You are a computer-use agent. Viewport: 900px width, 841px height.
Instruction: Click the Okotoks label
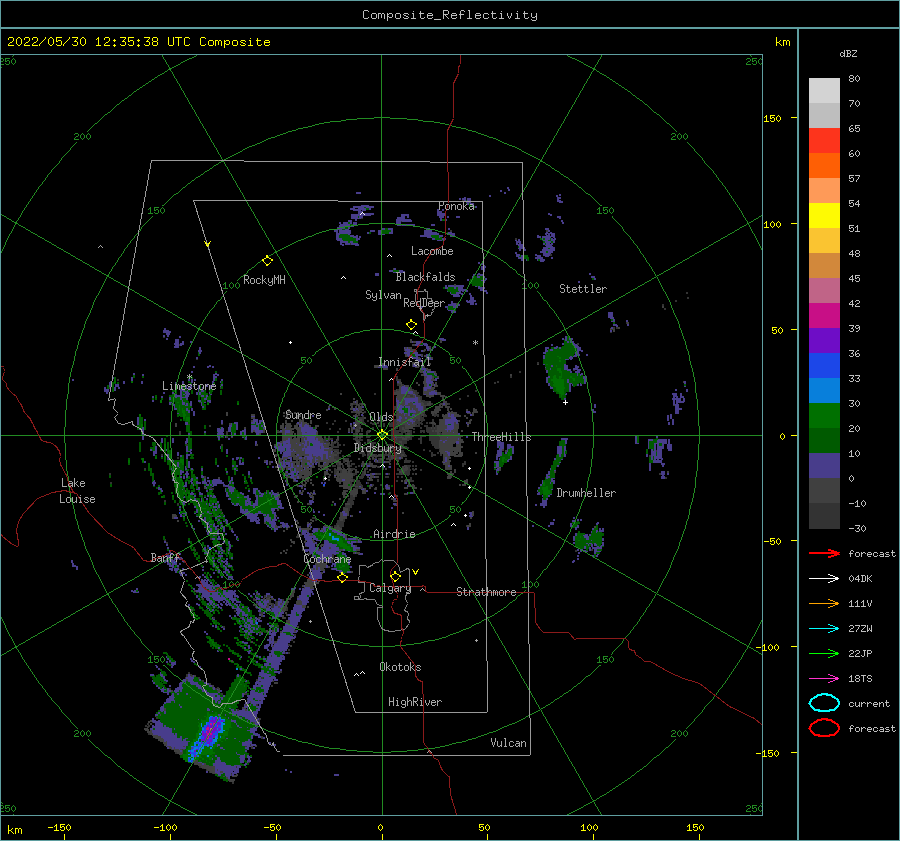400,667
